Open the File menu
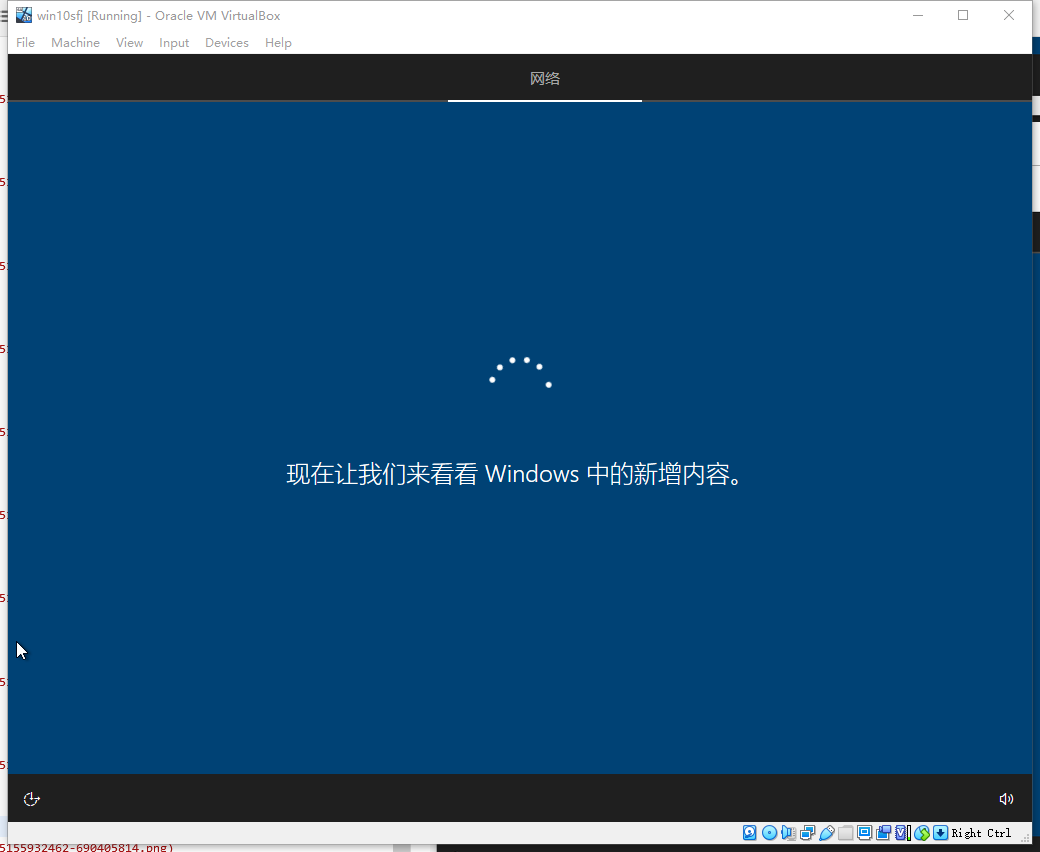This screenshot has height=852, width=1040. pos(25,42)
